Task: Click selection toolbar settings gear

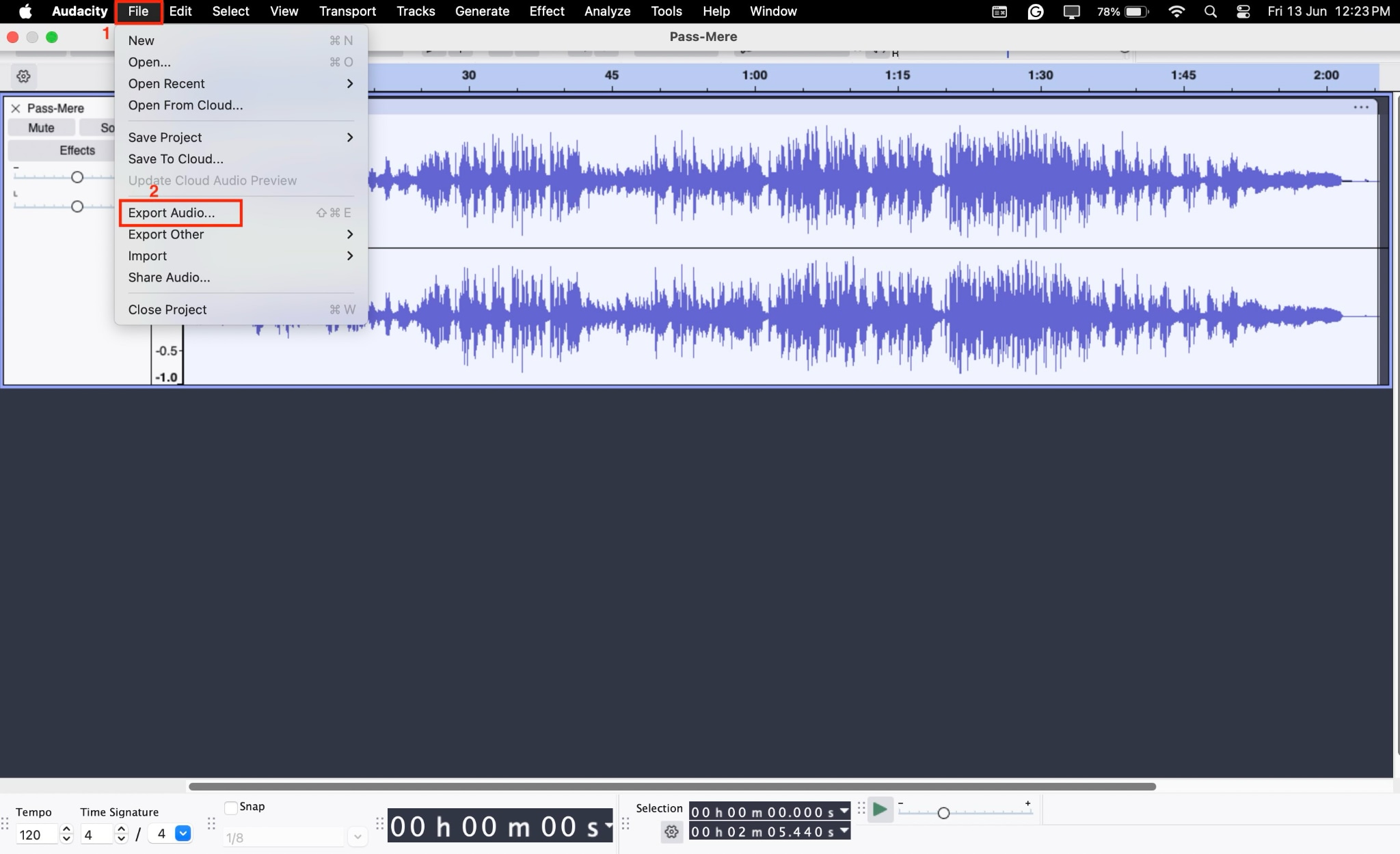Action: 671,831
